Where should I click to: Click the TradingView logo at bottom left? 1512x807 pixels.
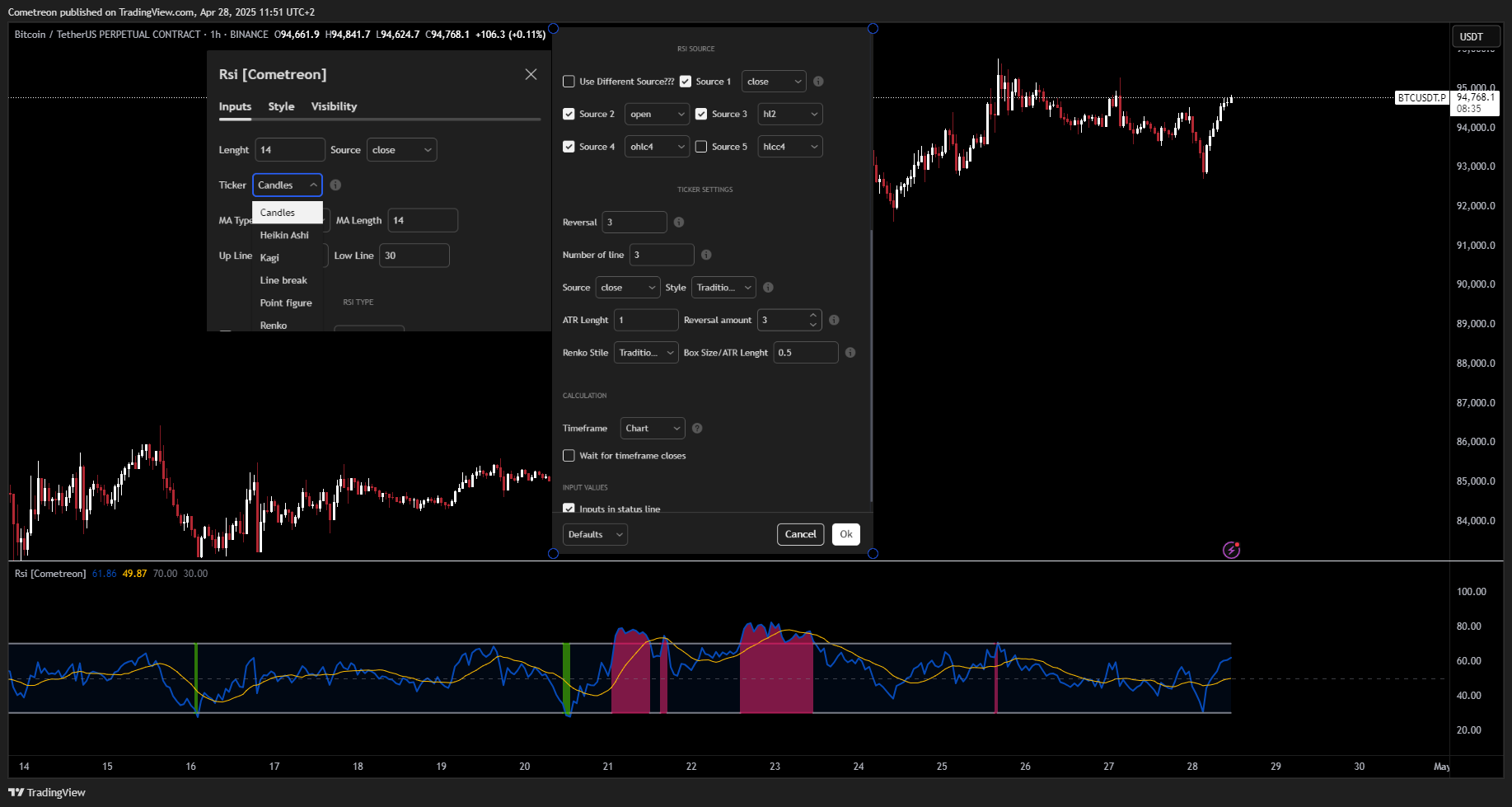coord(47,792)
